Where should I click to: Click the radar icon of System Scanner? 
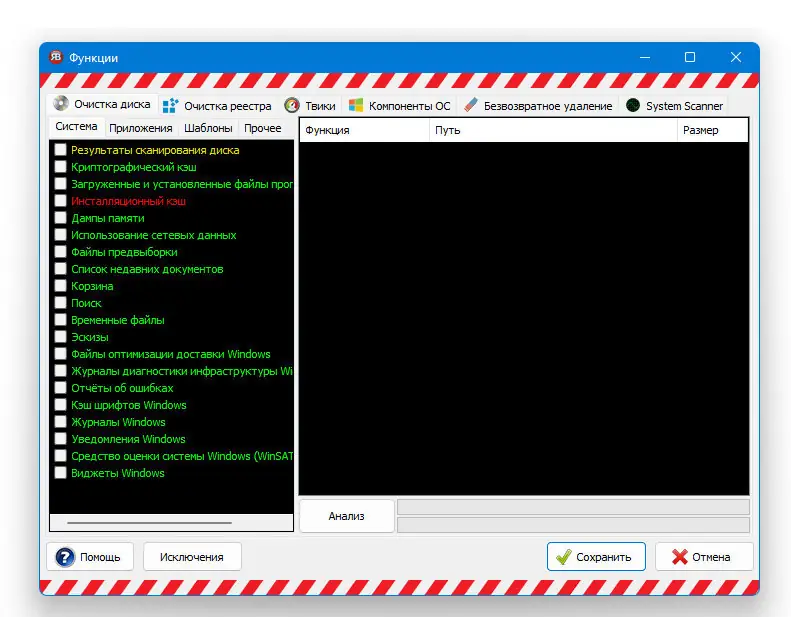(x=633, y=105)
